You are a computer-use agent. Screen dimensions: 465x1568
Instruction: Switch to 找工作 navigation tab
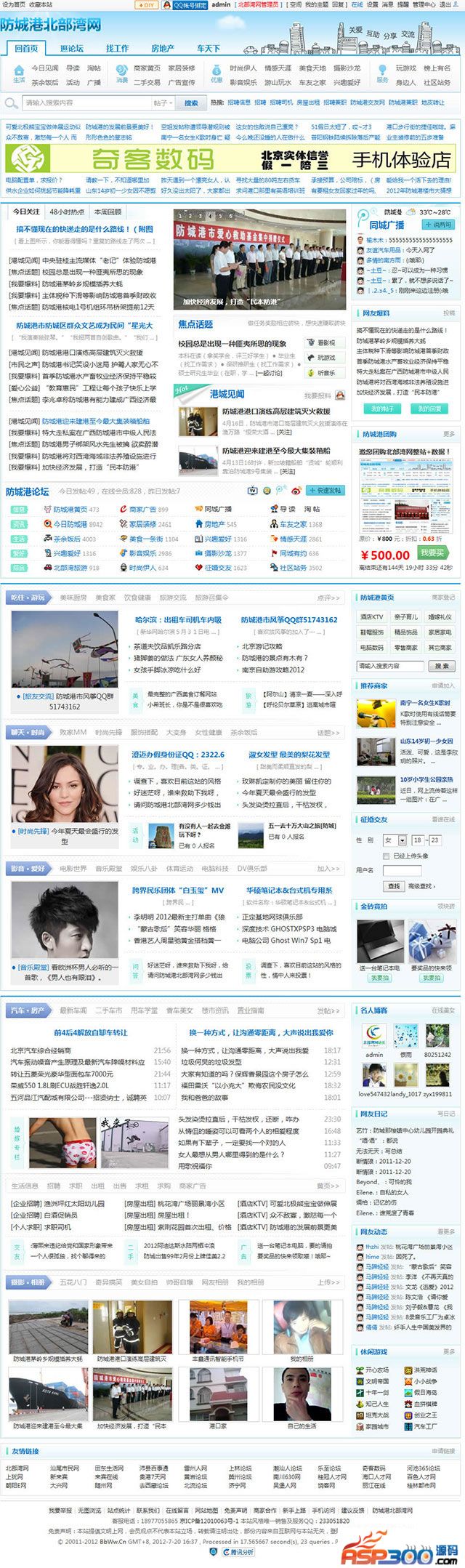point(117,48)
